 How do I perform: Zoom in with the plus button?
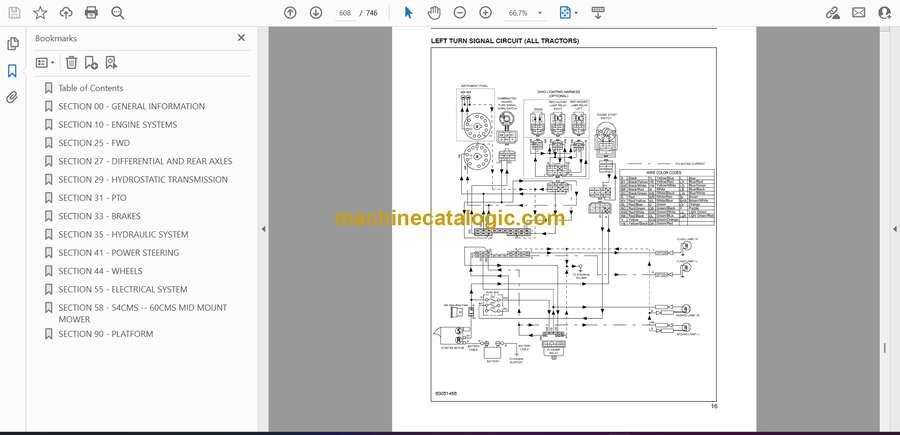(486, 13)
